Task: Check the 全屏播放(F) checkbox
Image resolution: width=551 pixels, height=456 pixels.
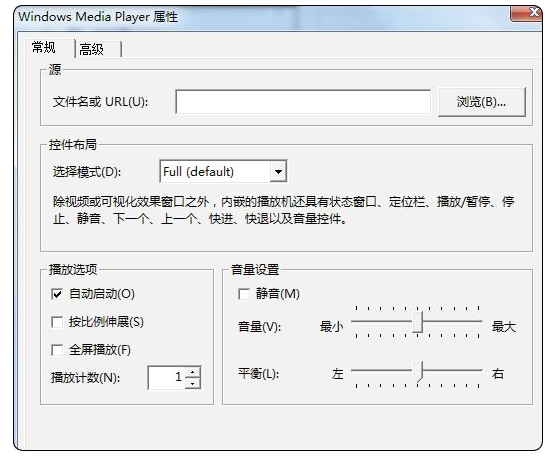Action: click(x=57, y=350)
